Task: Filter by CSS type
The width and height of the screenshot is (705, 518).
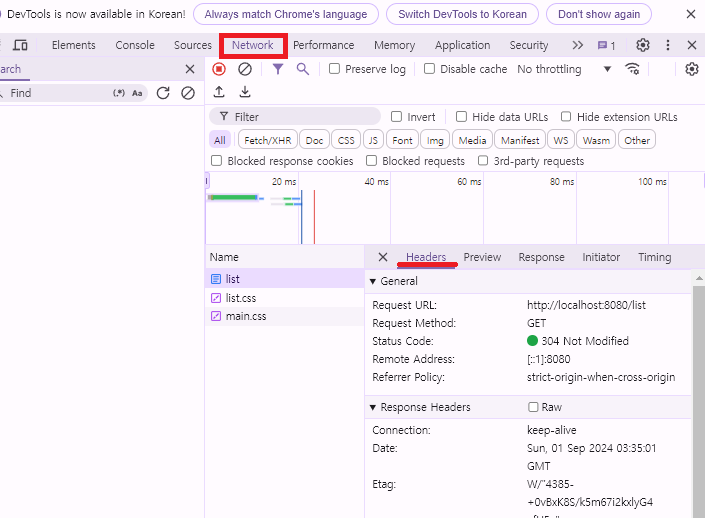Action: [346, 140]
